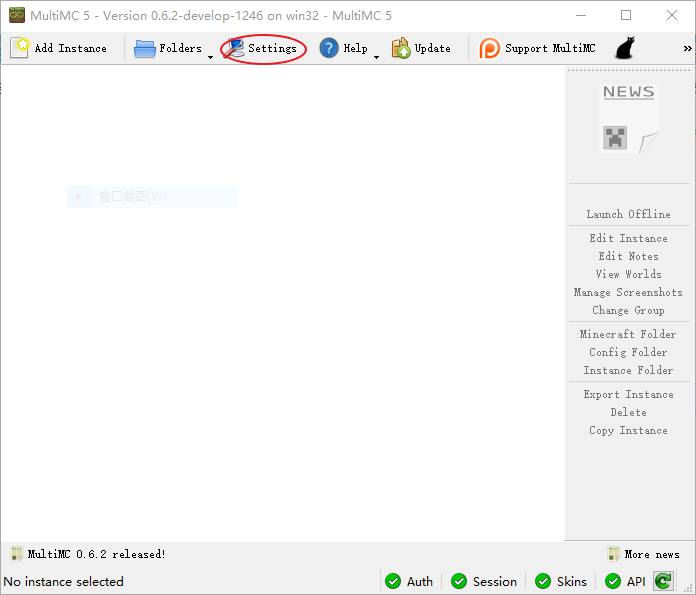Select Change Group
Image resolution: width=696 pixels, height=595 pixels.
pos(629,310)
